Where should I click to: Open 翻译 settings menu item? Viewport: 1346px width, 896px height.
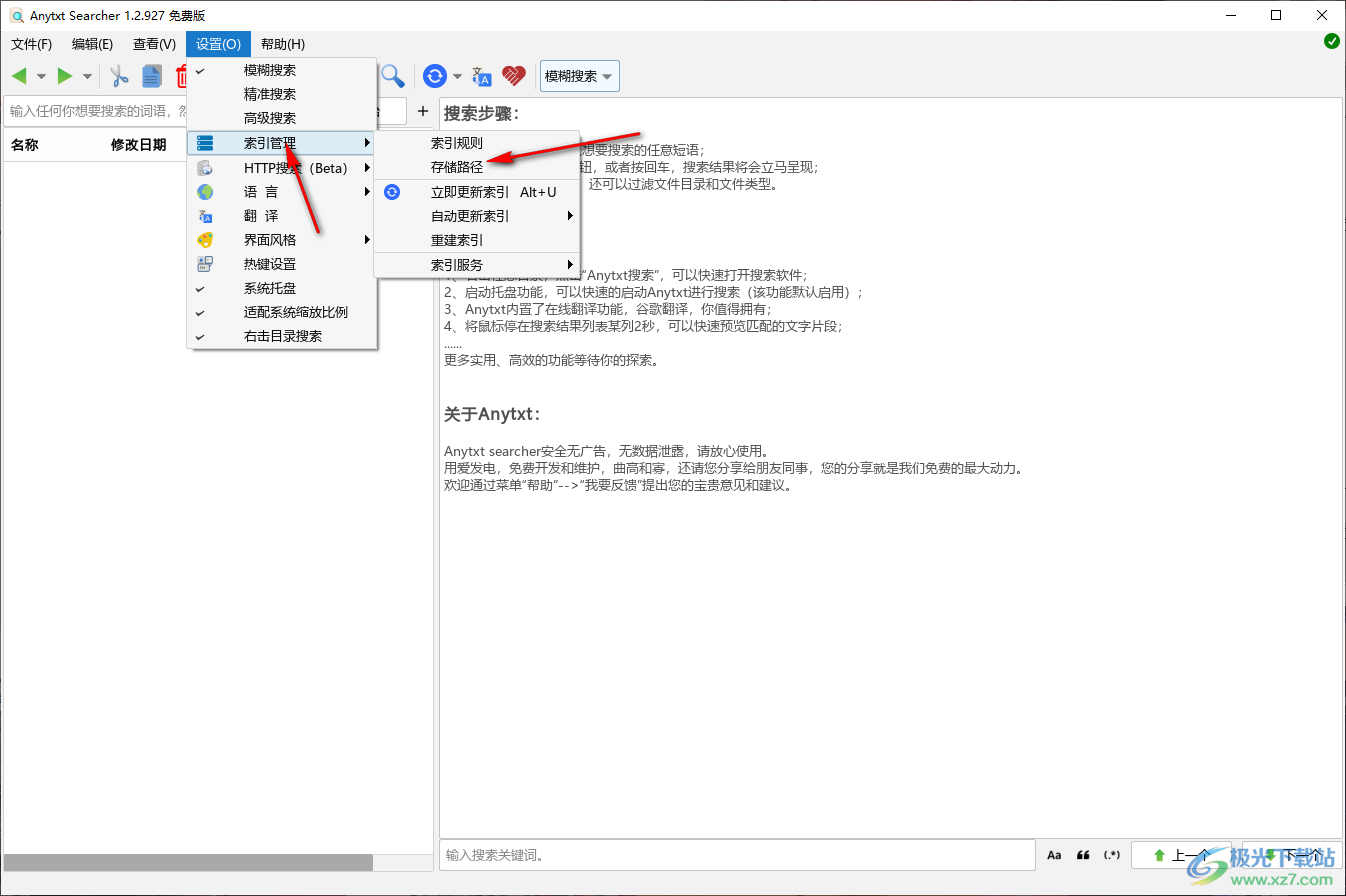click(282, 216)
